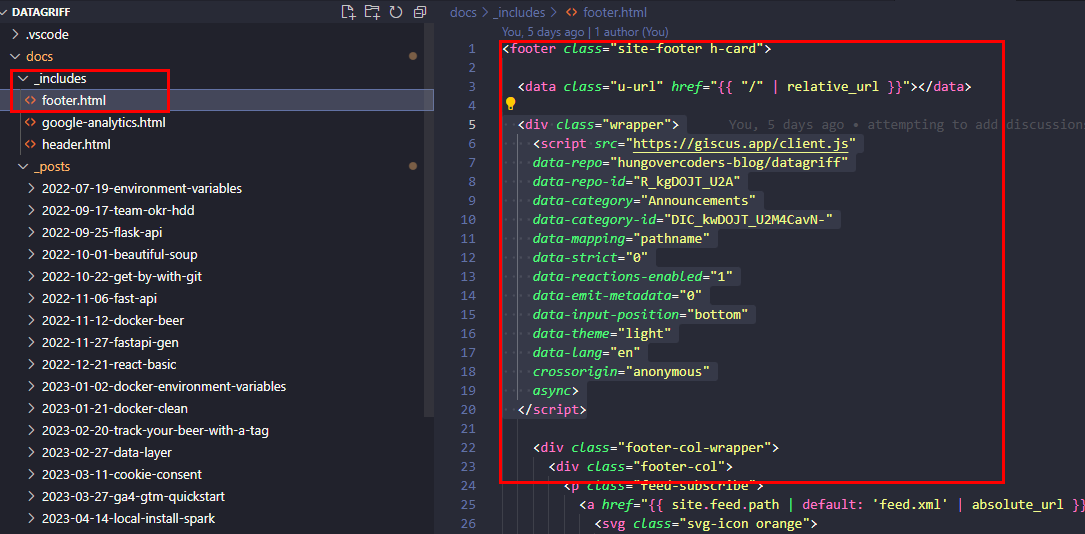Click HTML icon in footer.html breadcrumb
The image size is (1085, 534).
572,12
